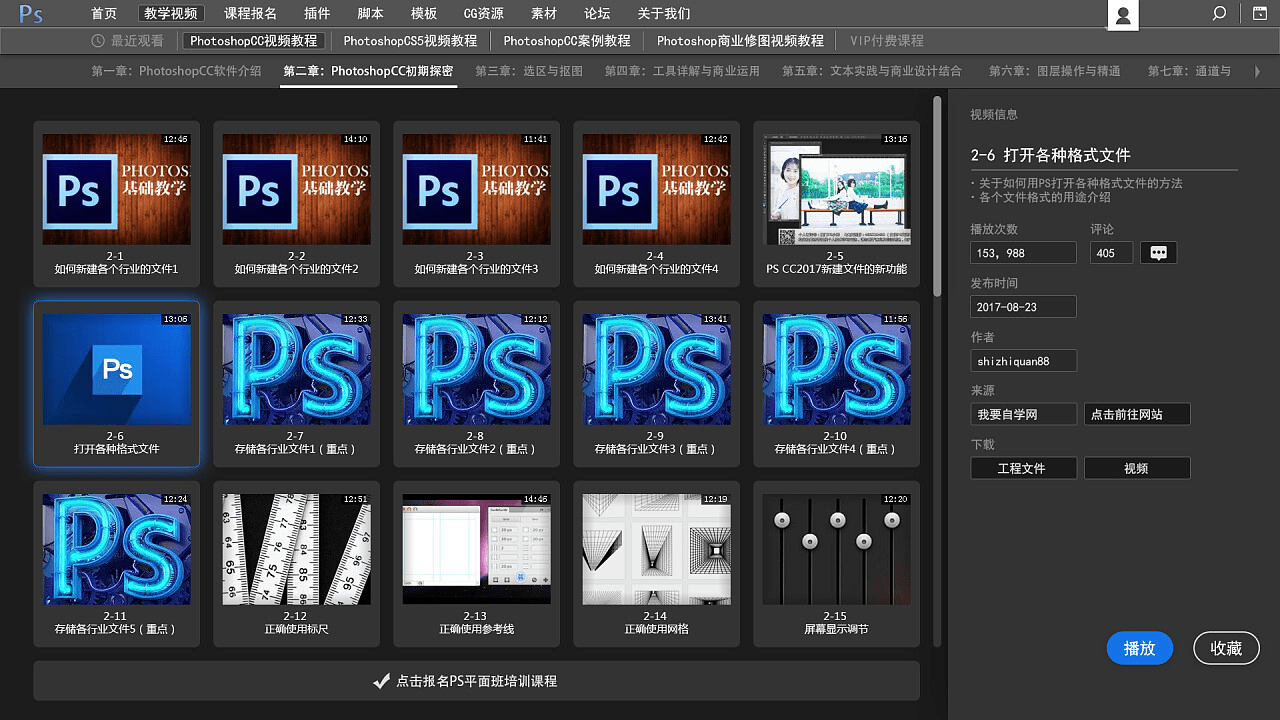
Task: Click the 405 comment count field
Action: coord(1111,253)
